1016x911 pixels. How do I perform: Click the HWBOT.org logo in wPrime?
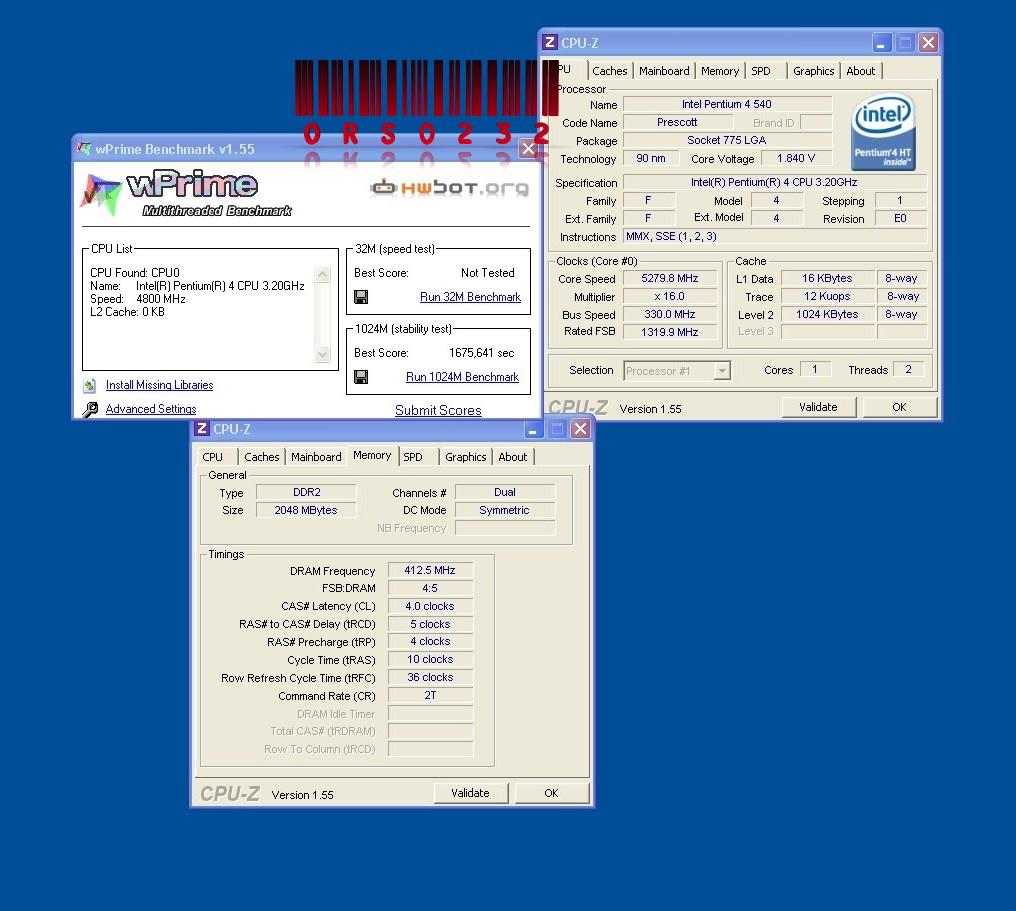pos(450,188)
